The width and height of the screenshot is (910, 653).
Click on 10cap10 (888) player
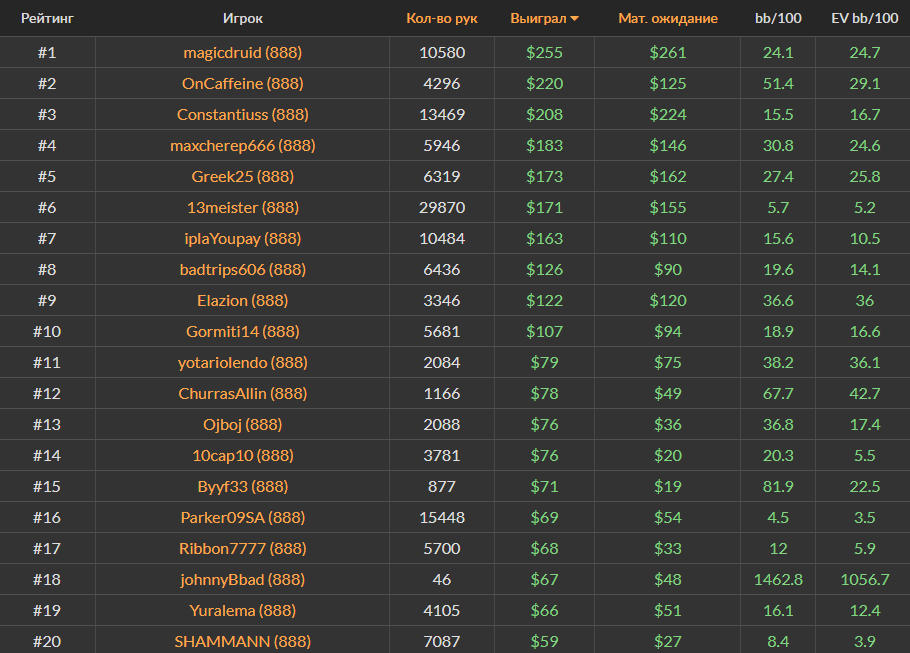tap(243, 455)
